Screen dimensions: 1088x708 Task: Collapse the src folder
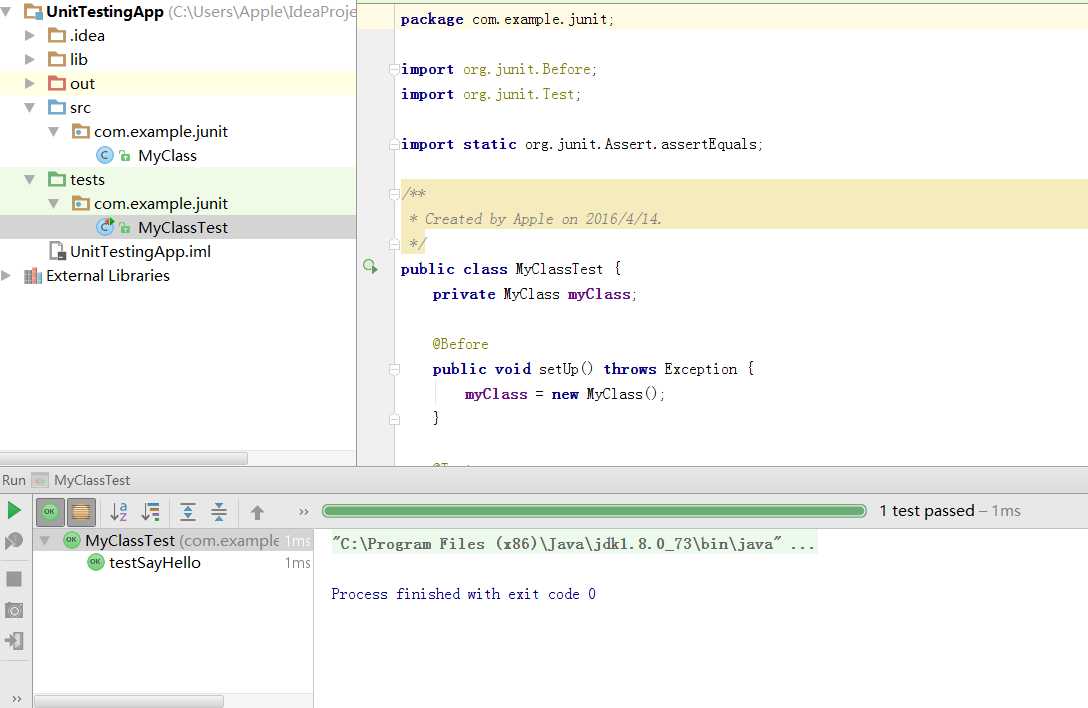(x=30, y=108)
